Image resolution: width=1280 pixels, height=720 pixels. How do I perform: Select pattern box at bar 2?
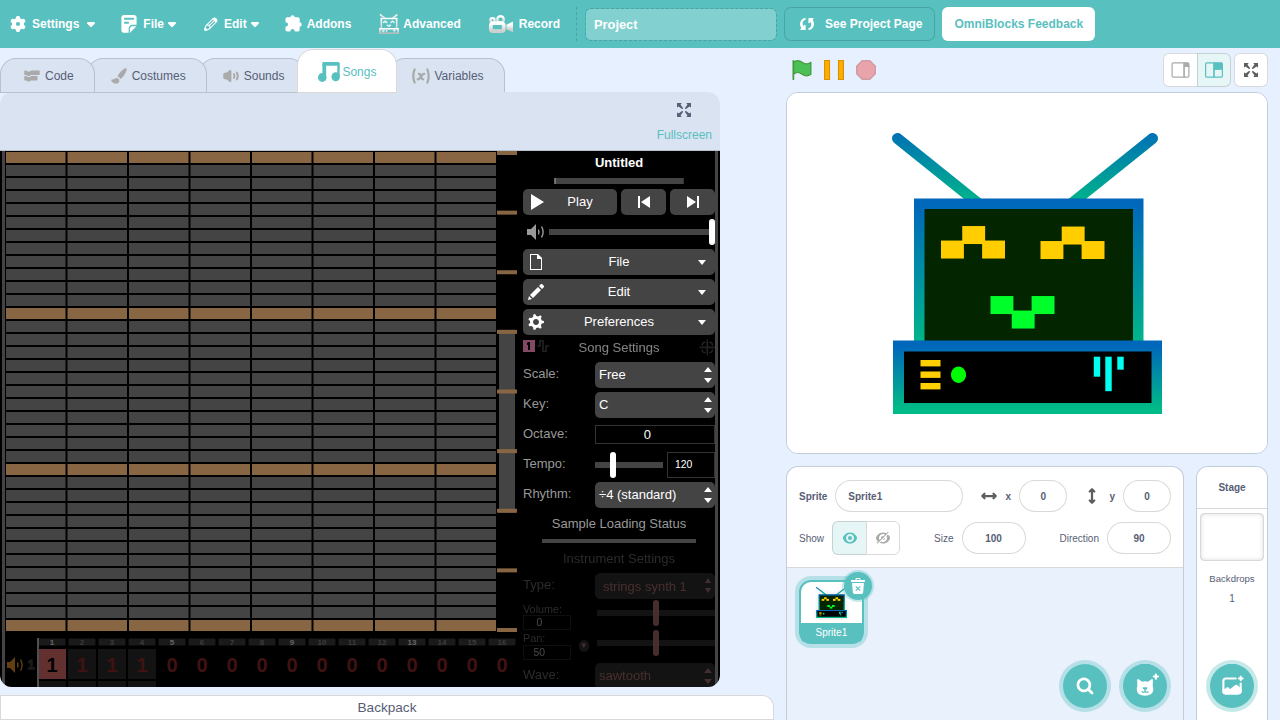[x=82, y=665]
